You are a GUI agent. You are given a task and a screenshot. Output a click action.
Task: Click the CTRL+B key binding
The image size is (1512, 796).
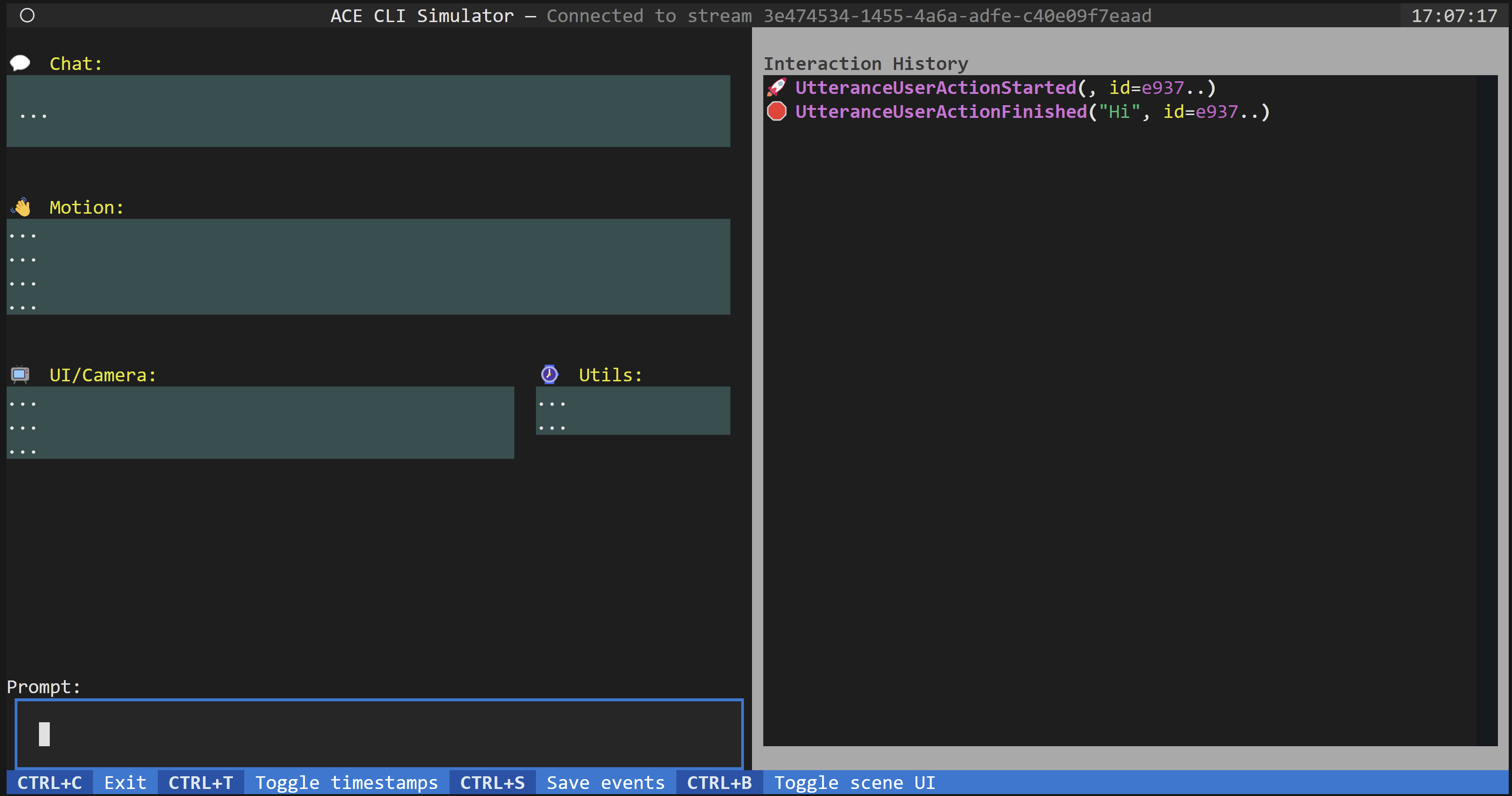coord(720,782)
